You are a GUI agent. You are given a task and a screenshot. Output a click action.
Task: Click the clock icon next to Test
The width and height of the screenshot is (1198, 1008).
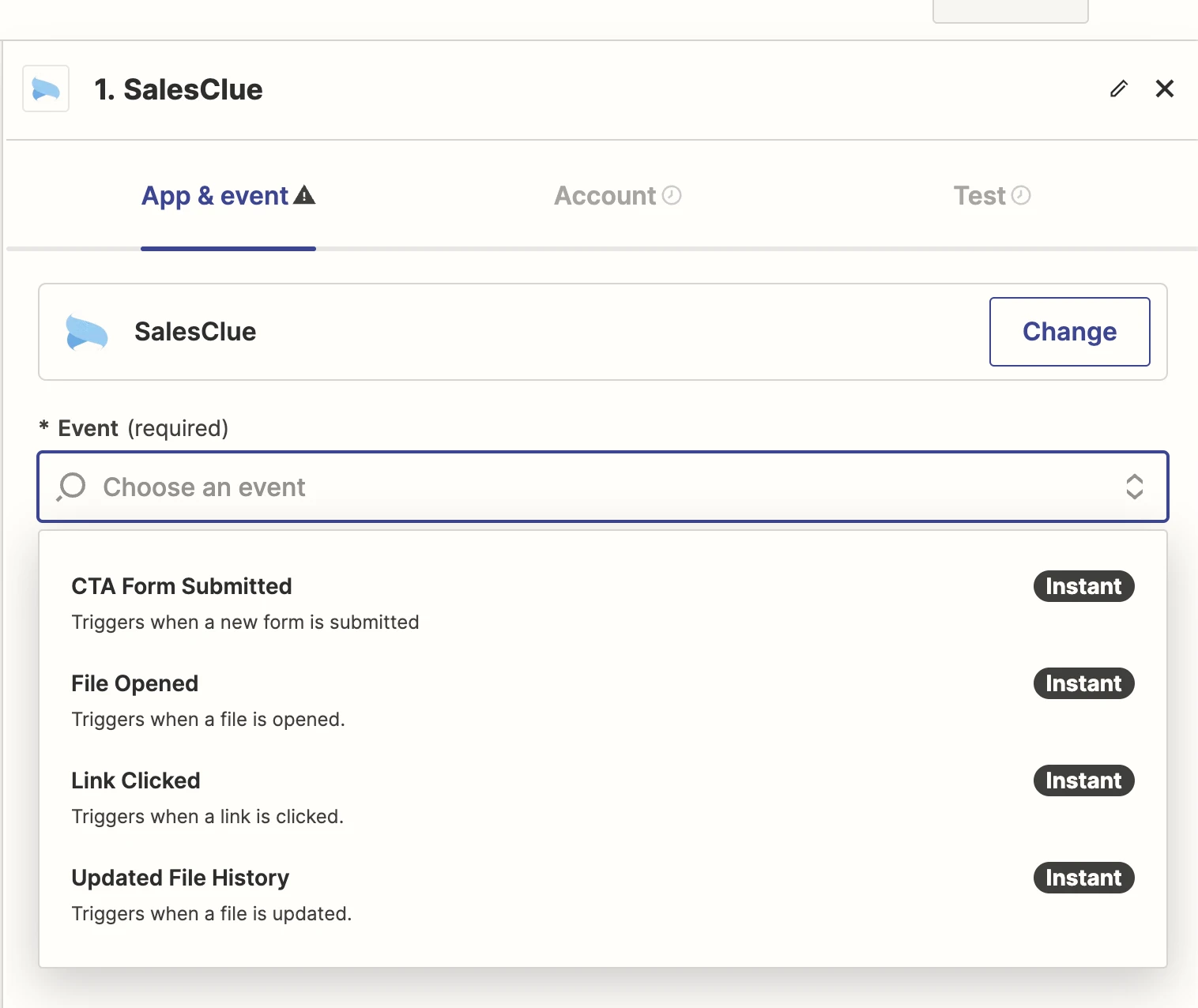click(x=1021, y=195)
